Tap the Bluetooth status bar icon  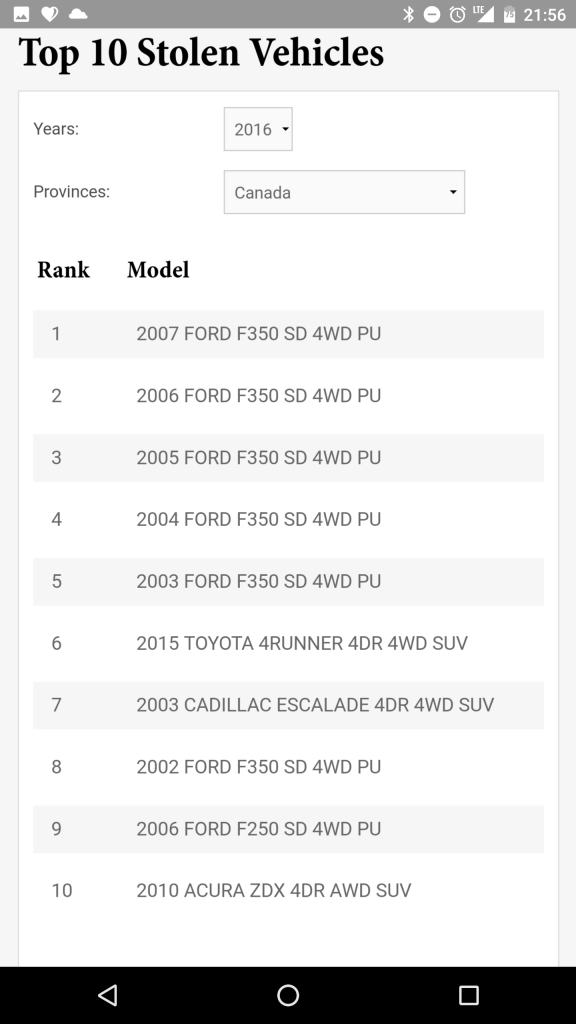pos(408,14)
